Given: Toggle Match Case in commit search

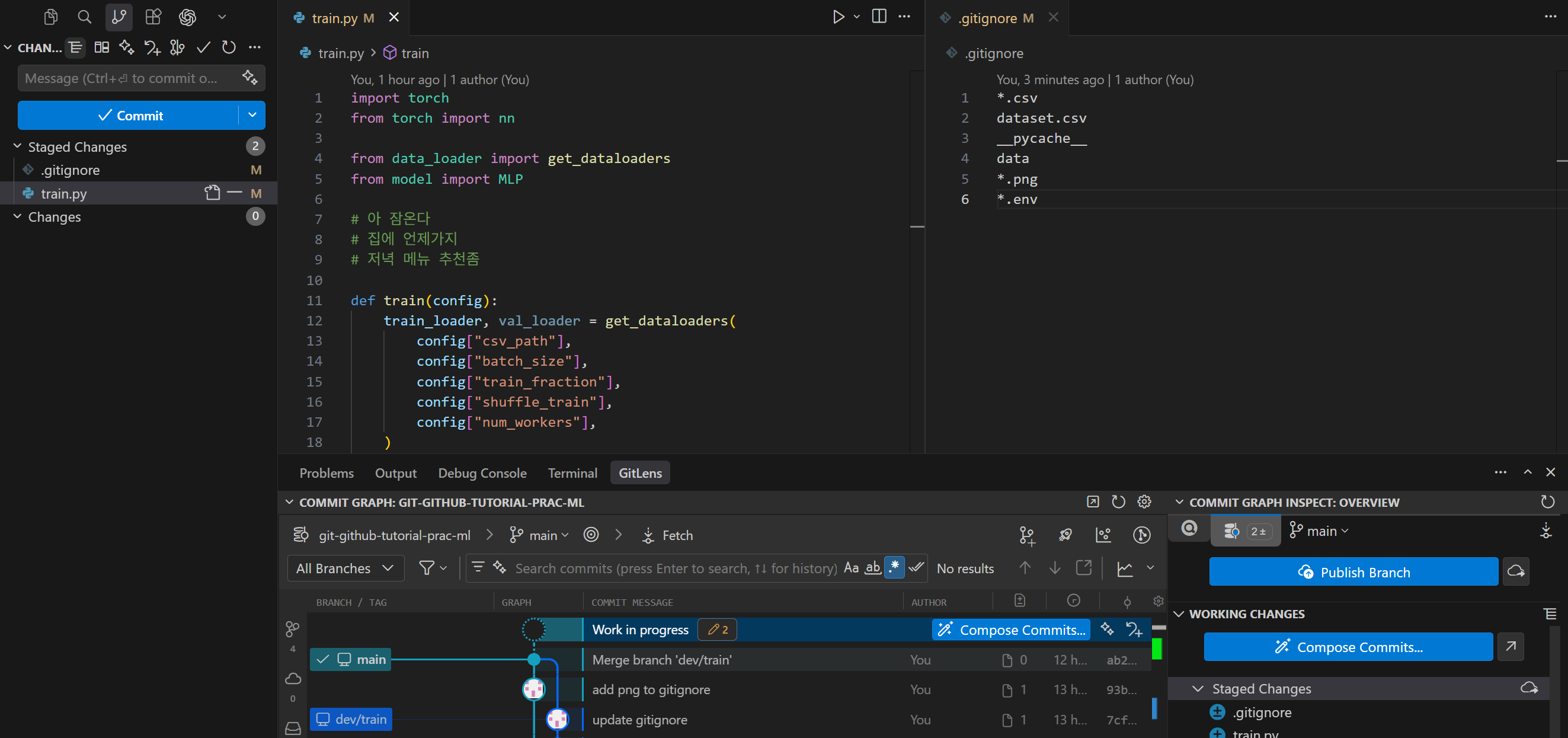Looking at the screenshot, I should (x=851, y=568).
